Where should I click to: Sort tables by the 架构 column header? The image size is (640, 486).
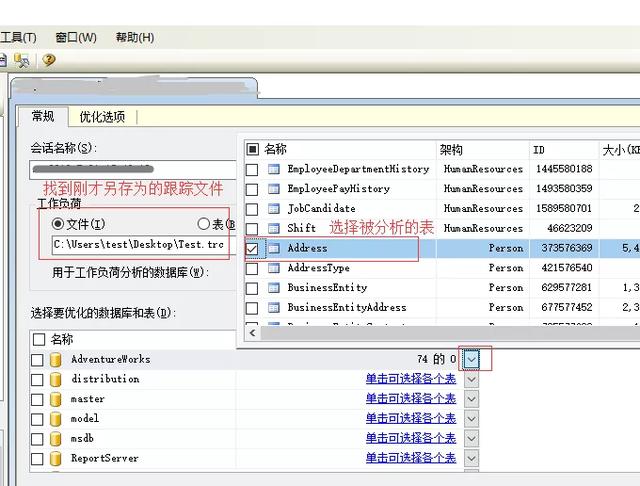tap(482, 150)
